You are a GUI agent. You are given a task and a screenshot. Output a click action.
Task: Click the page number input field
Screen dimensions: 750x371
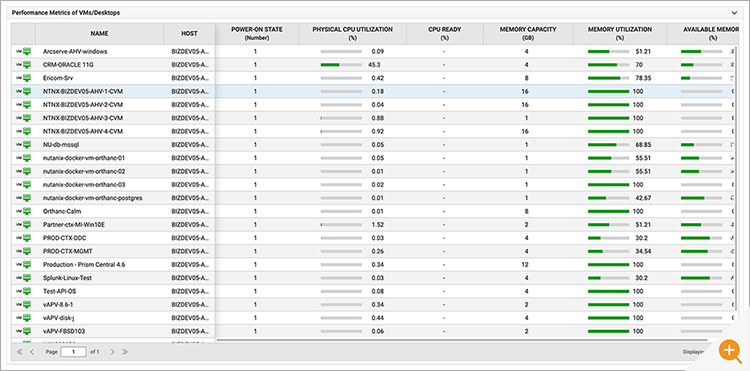[74, 352]
